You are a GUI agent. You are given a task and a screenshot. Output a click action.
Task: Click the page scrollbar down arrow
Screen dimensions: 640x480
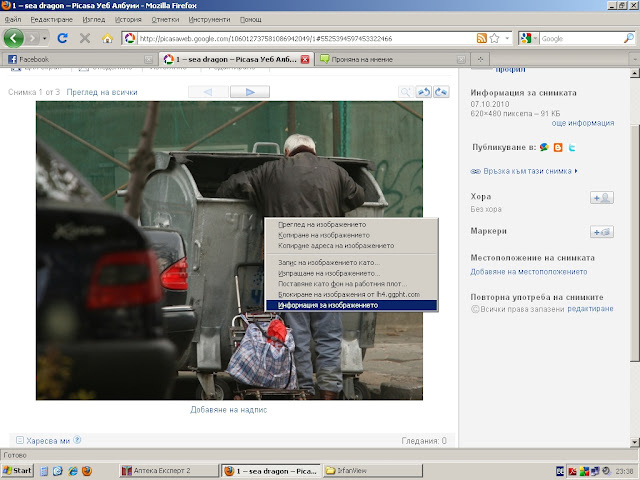point(635,442)
